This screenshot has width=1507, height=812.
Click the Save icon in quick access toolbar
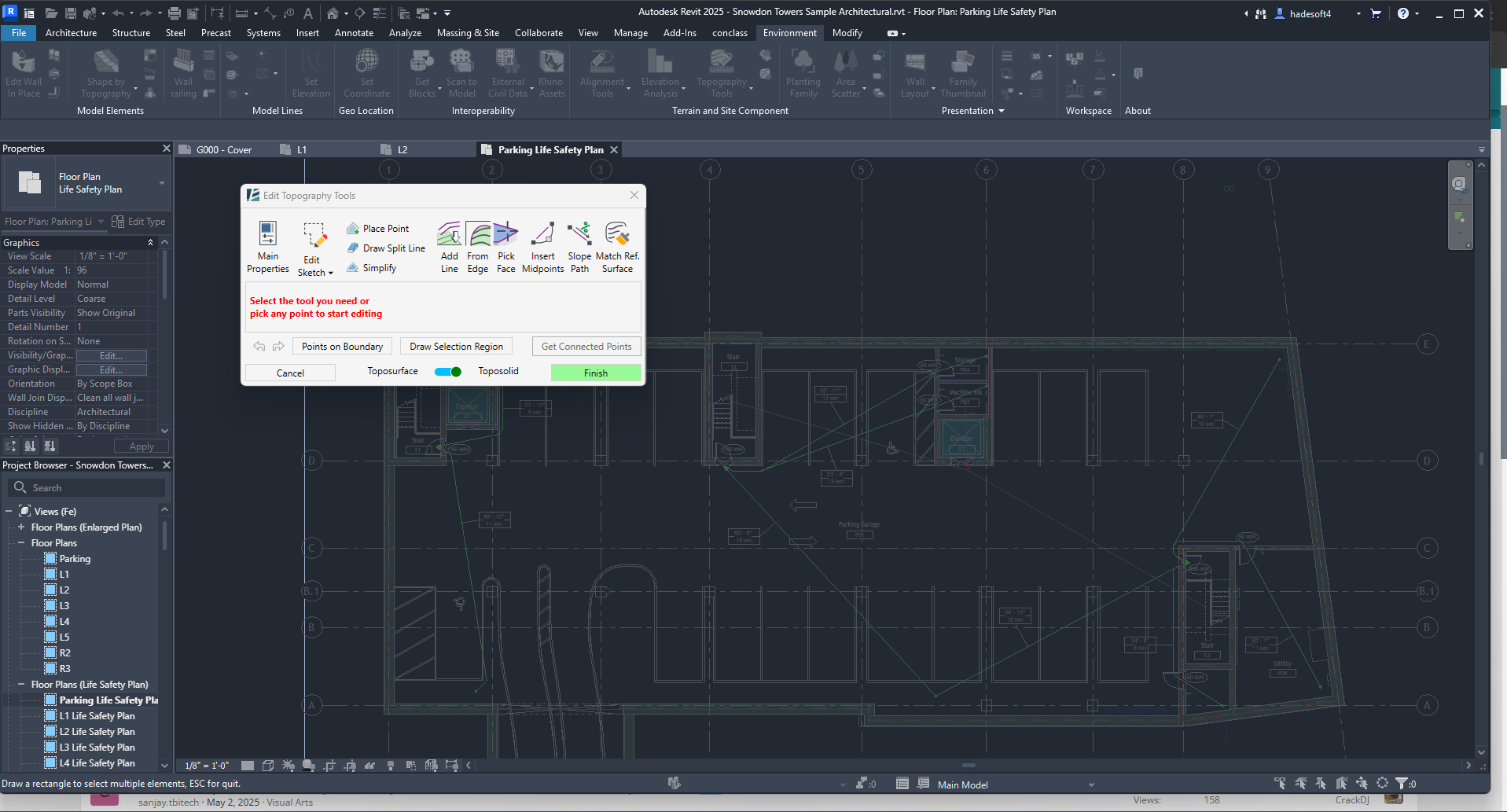click(x=70, y=13)
